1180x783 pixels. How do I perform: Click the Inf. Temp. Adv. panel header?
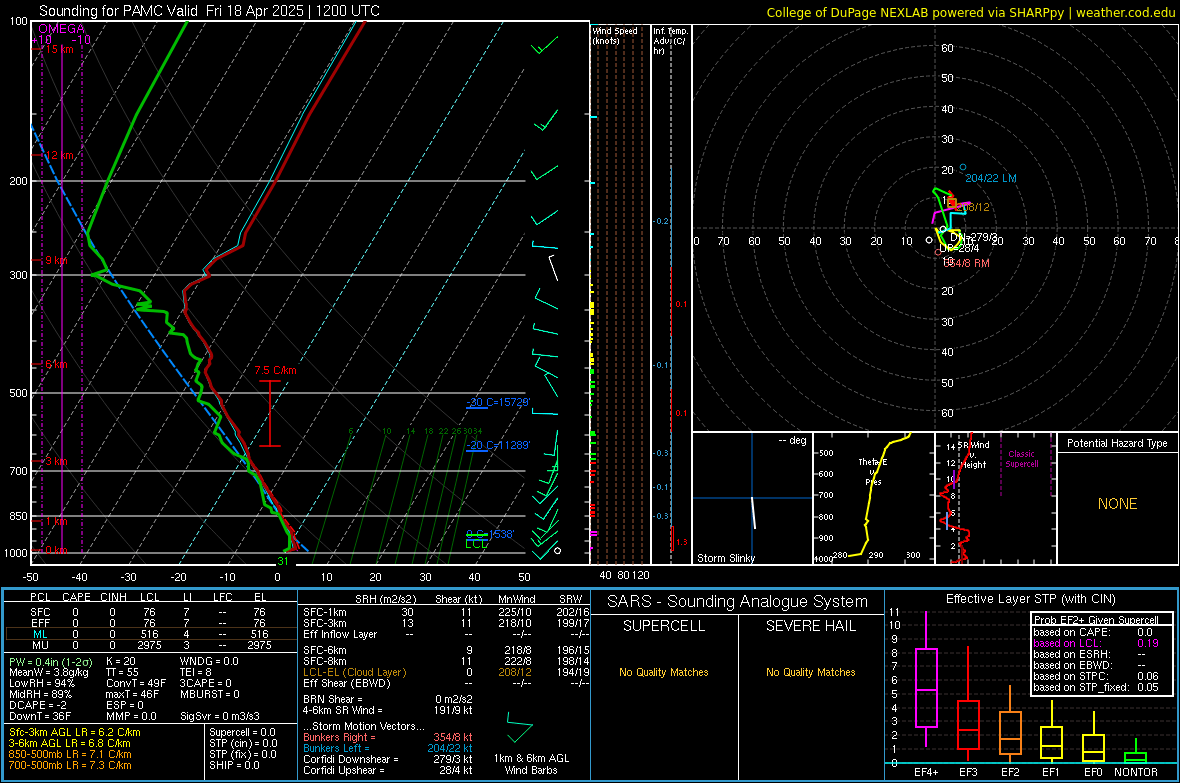tap(670, 41)
